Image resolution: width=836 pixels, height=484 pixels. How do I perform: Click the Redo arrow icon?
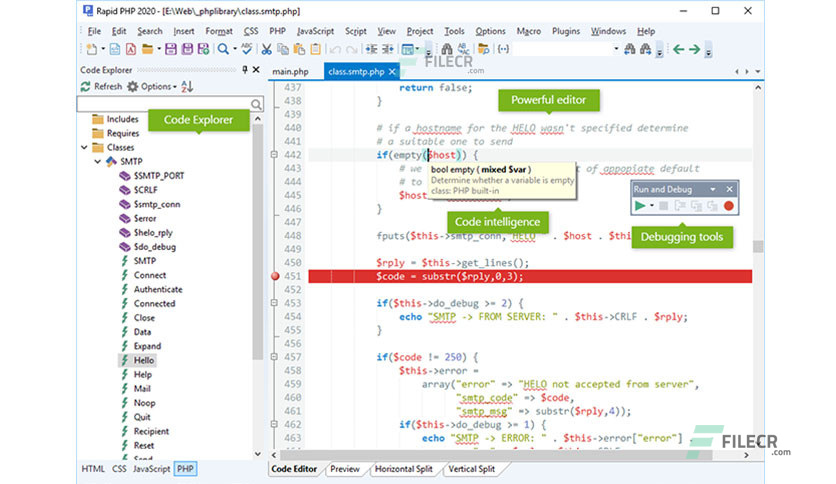coord(351,50)
